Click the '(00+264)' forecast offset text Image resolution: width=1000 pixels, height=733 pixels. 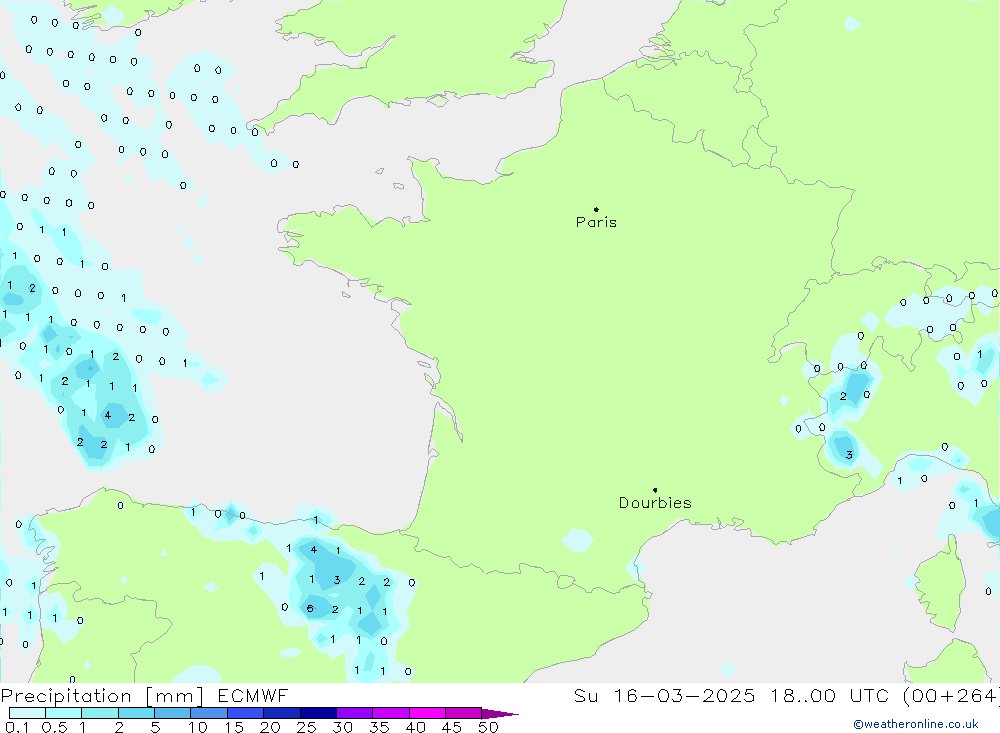pos(950,696)
